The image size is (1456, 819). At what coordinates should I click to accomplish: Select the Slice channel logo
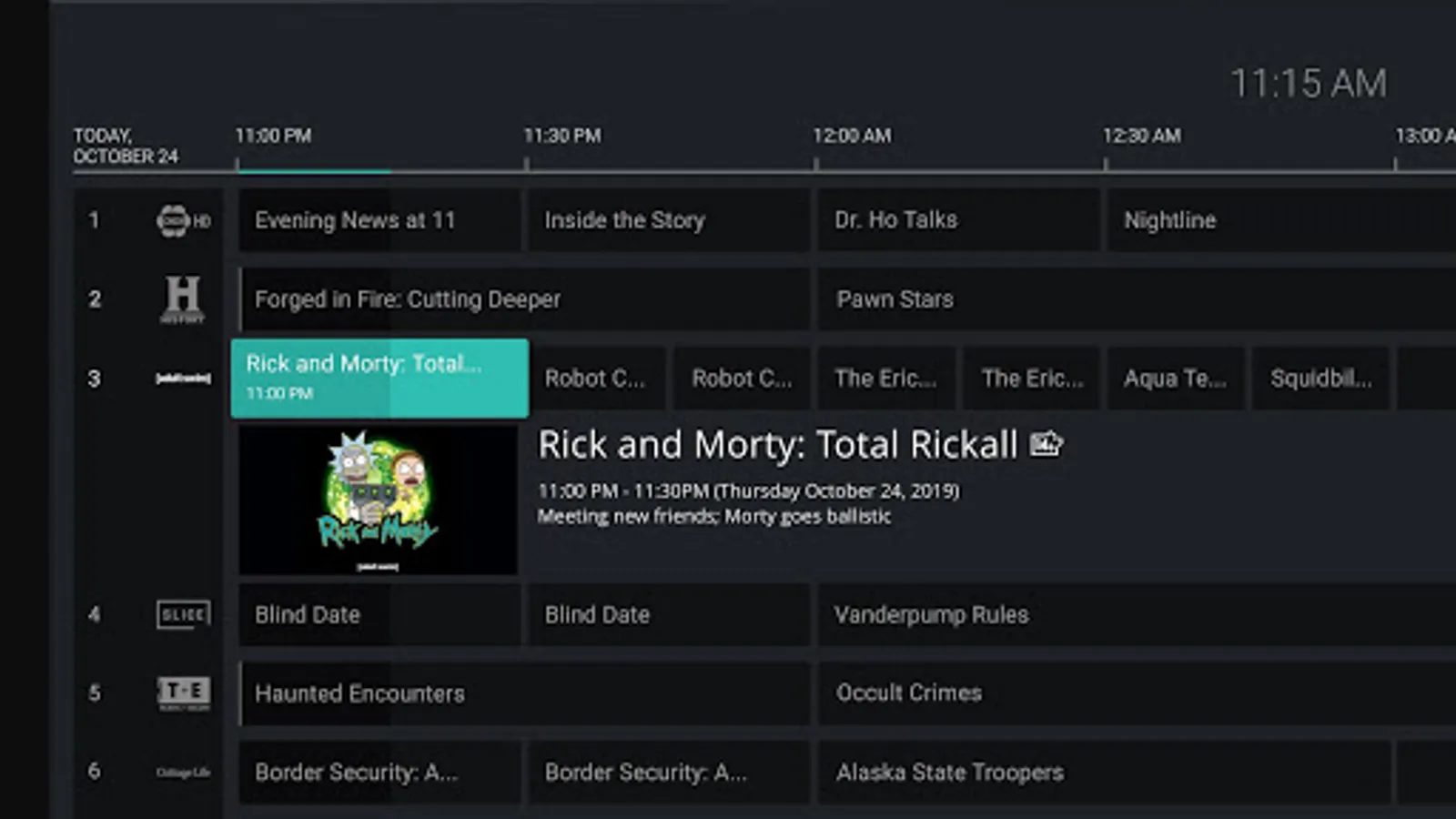[x=183, y=614]
